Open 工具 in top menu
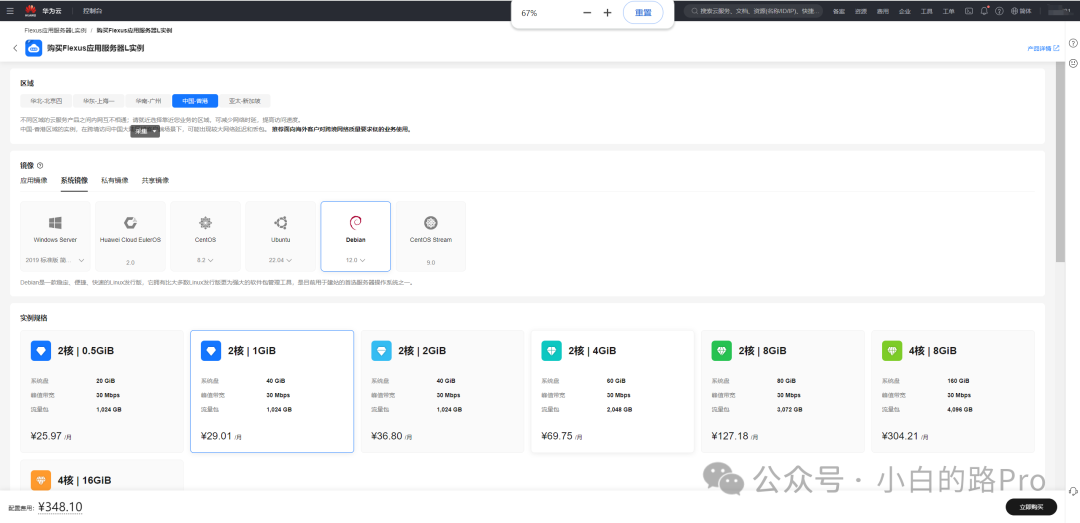Viewport: 1080px width, 523px height. click(x=927, y=11)
